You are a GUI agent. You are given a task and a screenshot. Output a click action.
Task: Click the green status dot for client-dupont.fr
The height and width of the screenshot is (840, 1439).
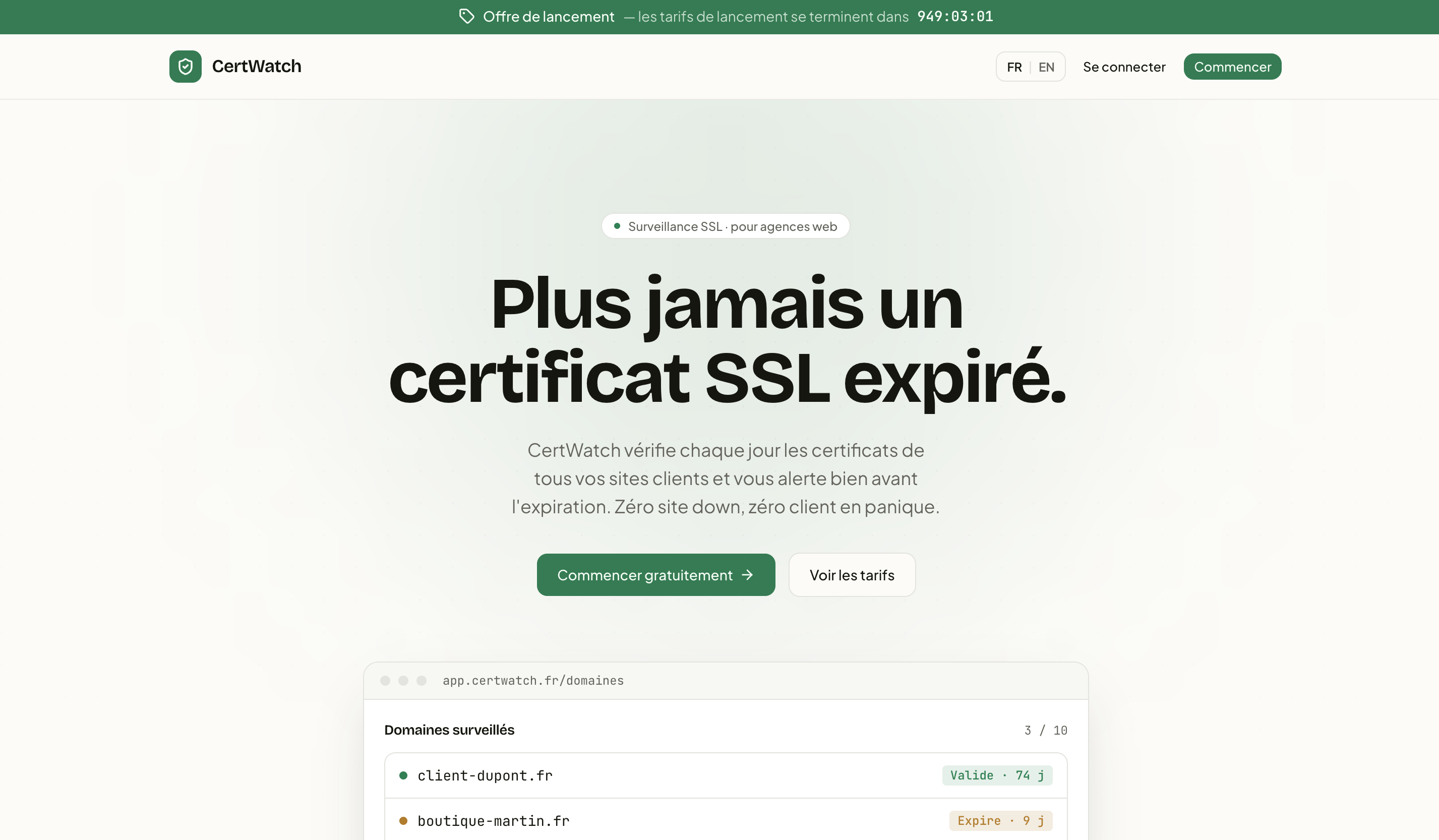pos(403,775)
